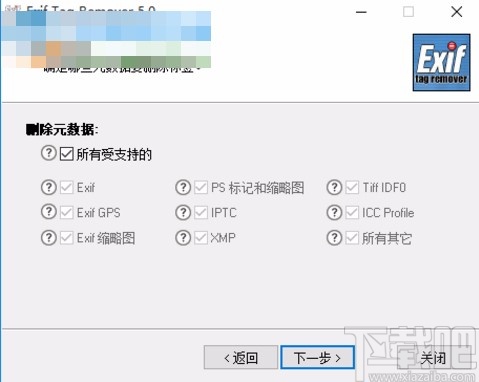Open help icon beside PS 标记和缩略图

[x=183, y=187]
